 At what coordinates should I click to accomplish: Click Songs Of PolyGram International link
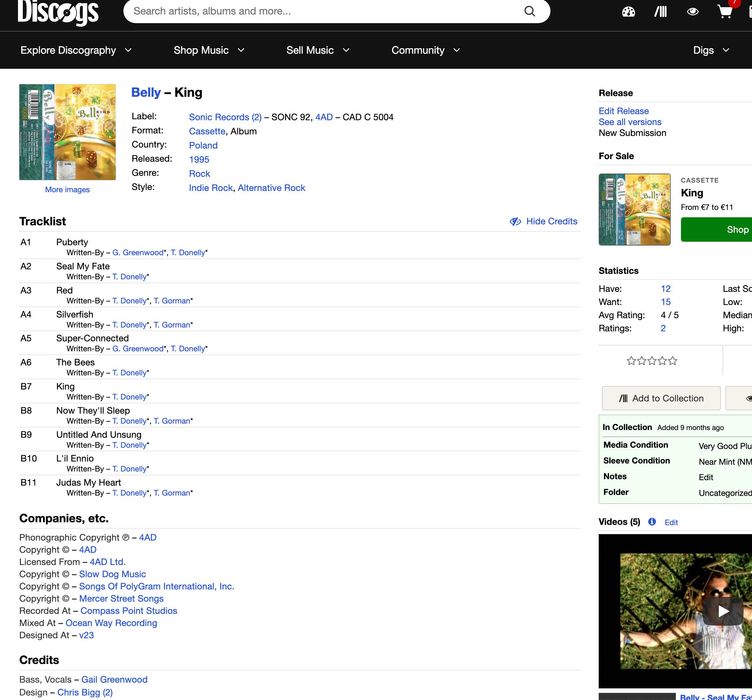click(x=156, y=586)
